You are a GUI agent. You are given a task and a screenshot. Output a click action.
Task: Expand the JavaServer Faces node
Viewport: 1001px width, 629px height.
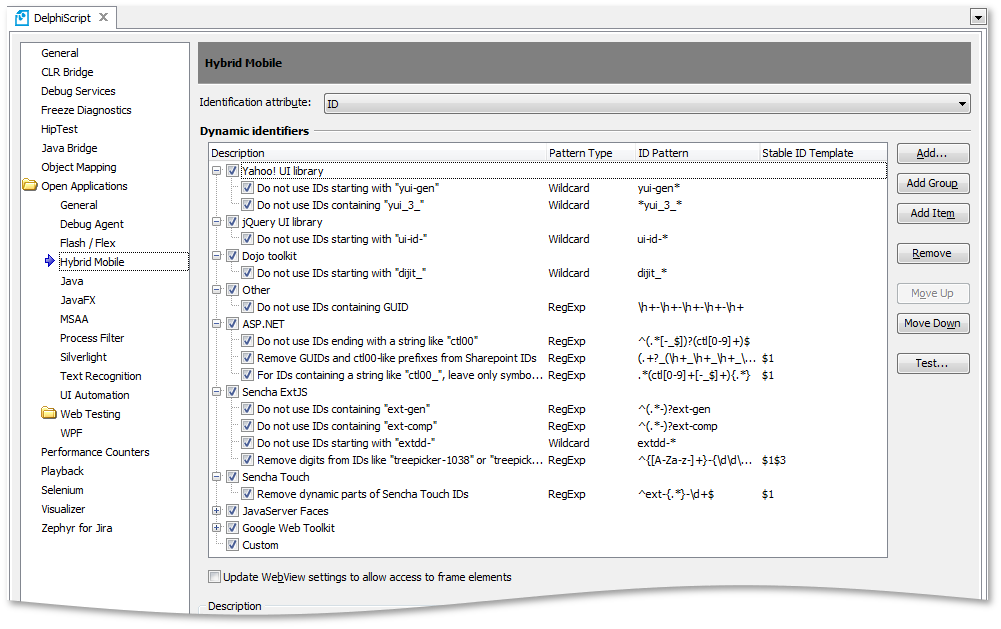218,510
